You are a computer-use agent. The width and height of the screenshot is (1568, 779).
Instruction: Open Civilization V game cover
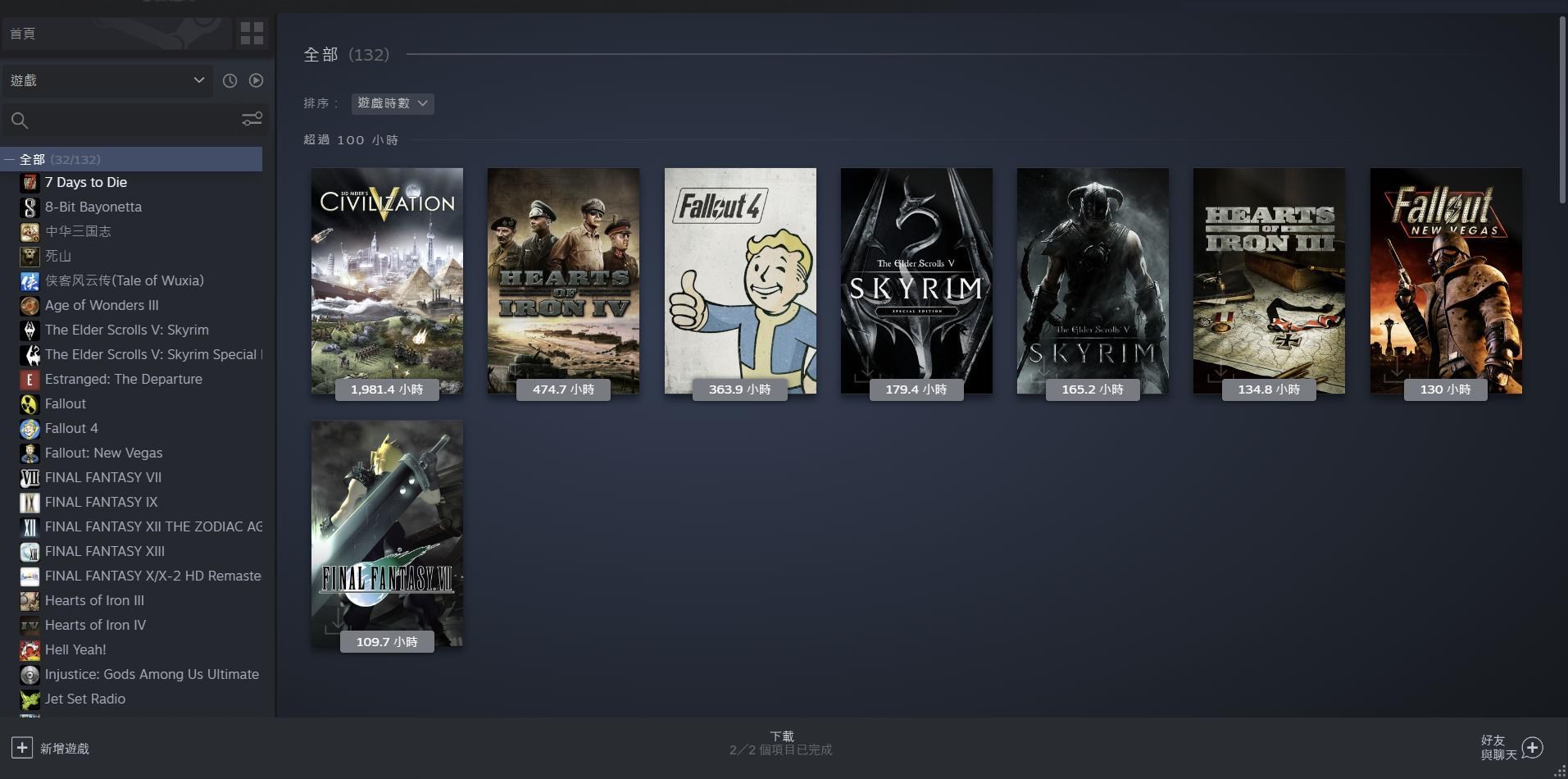pyautogui.click(x=387, y=280)
